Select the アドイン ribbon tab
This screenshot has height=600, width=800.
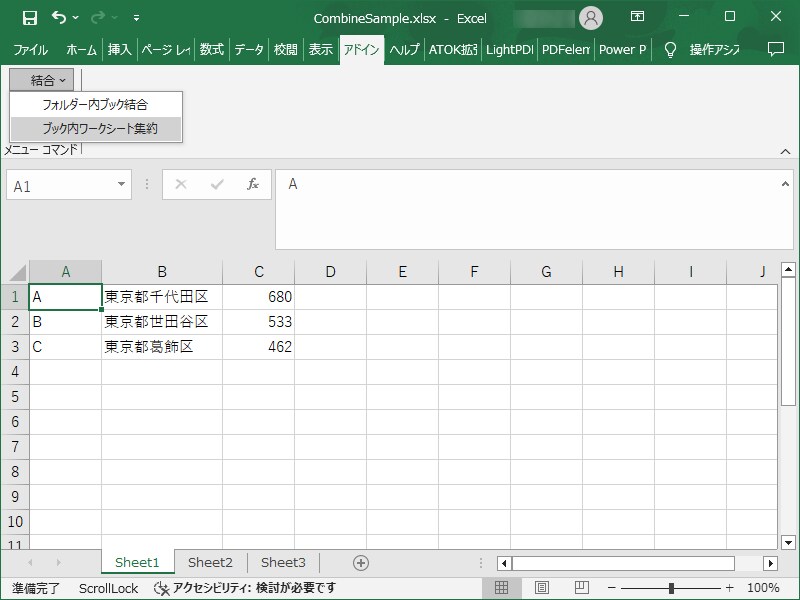361,49
